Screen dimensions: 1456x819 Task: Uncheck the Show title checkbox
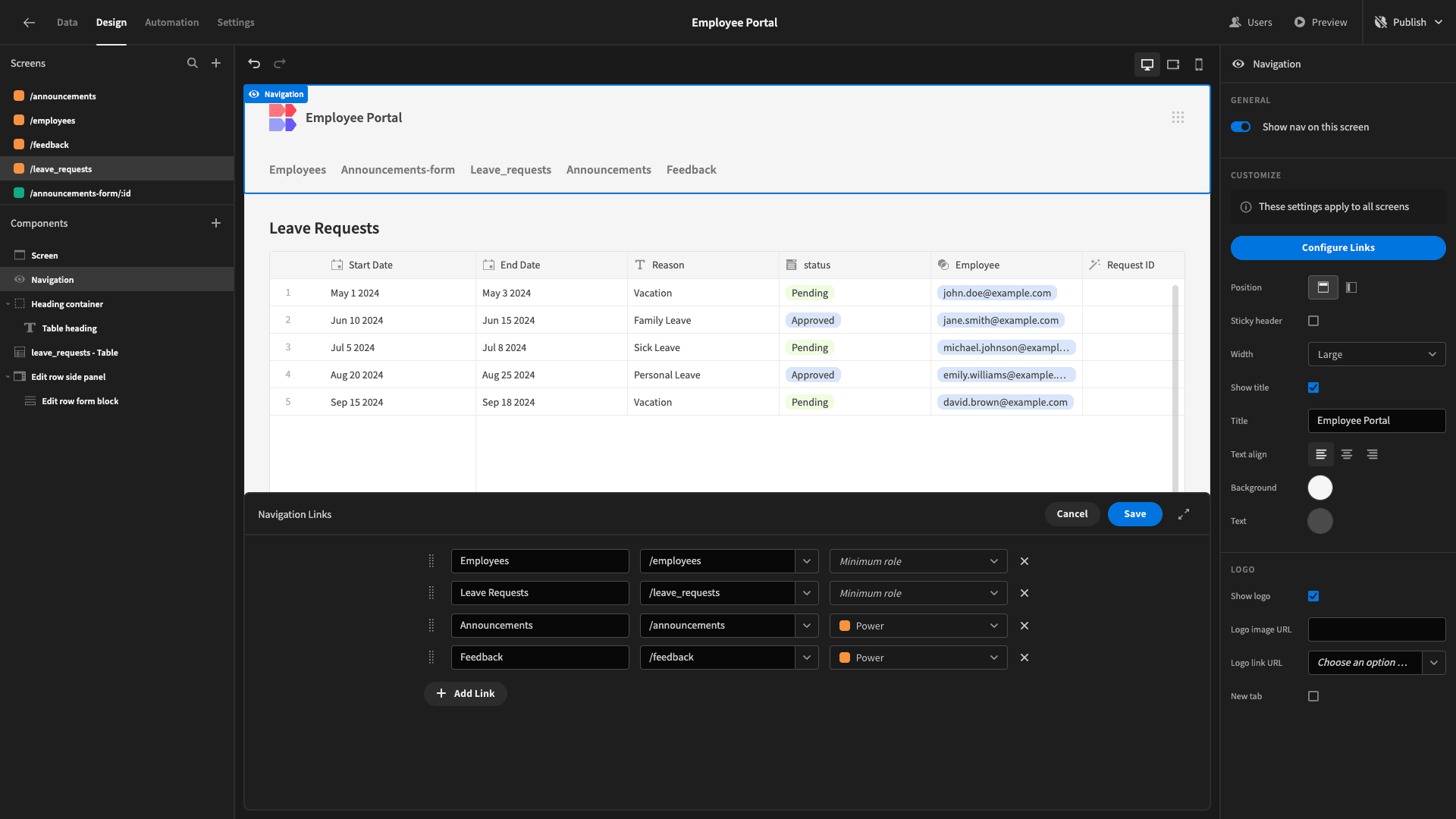pyautogui.click(x=1313, y=388)
